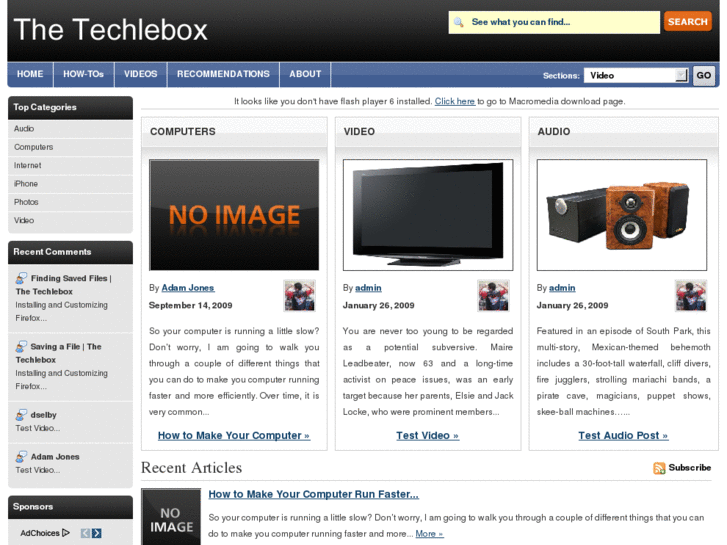Open the Sections dropdown showing Video

point(636,75)
